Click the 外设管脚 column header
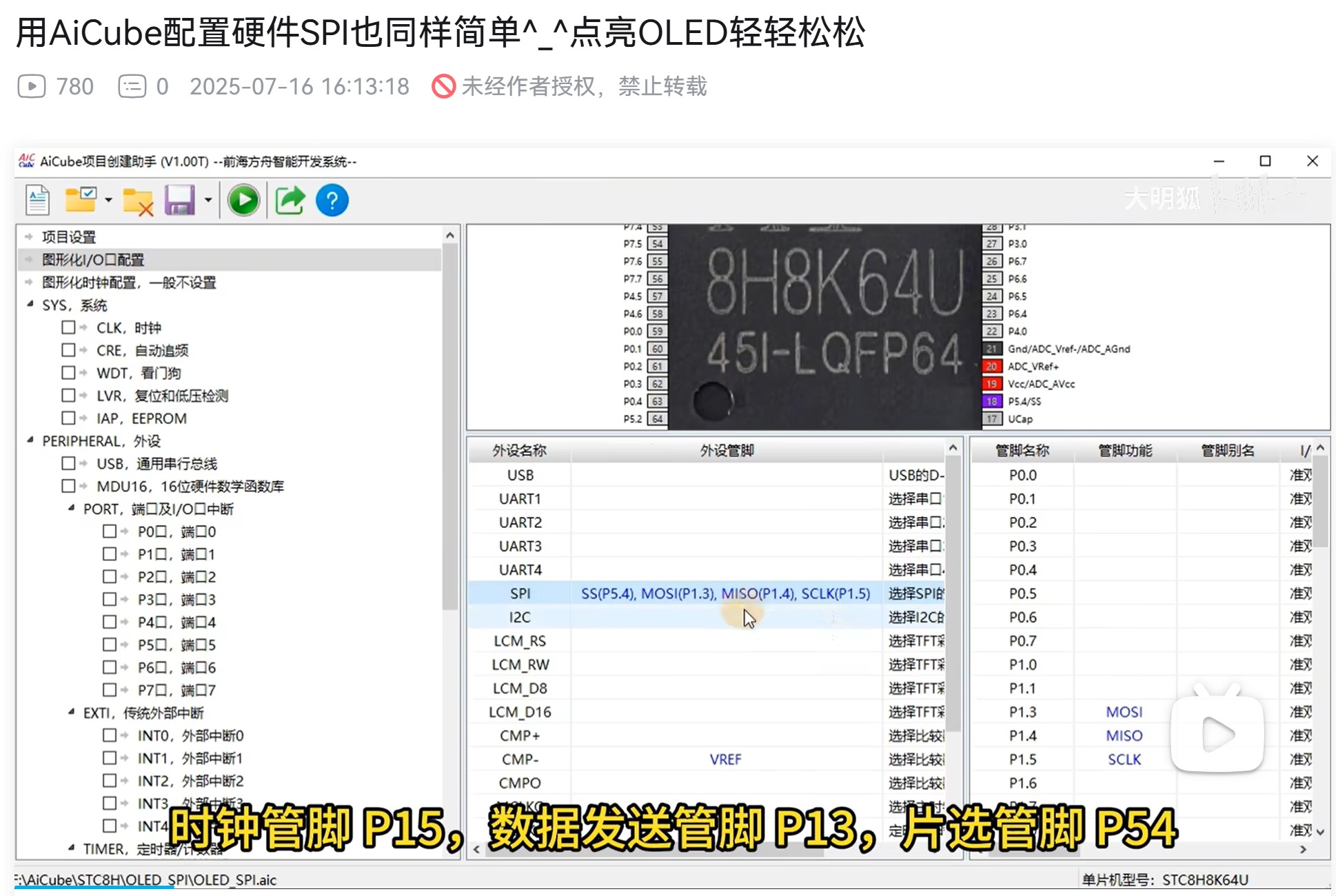The image size is (1336, 896). coord(727,451)
